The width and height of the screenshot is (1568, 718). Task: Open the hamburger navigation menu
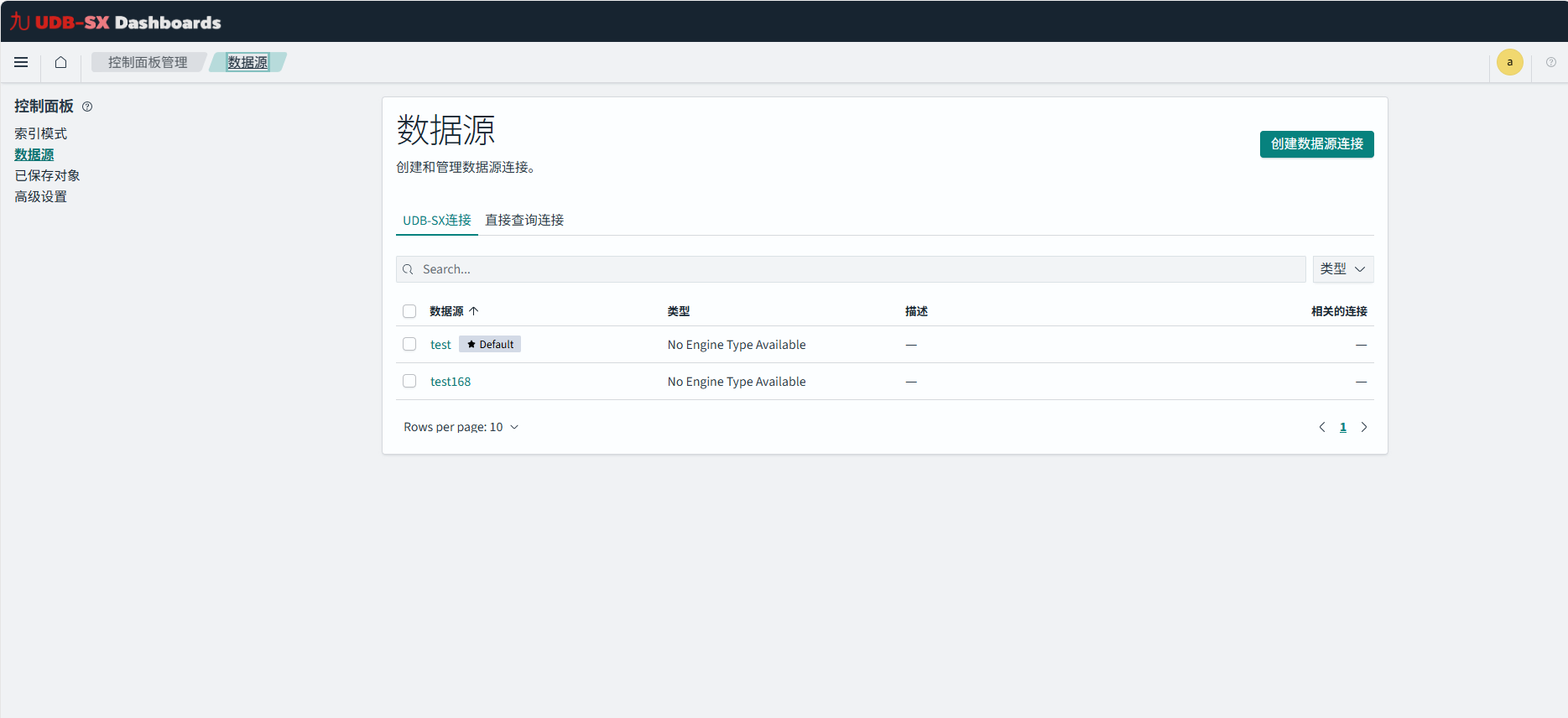click(21, 62)
